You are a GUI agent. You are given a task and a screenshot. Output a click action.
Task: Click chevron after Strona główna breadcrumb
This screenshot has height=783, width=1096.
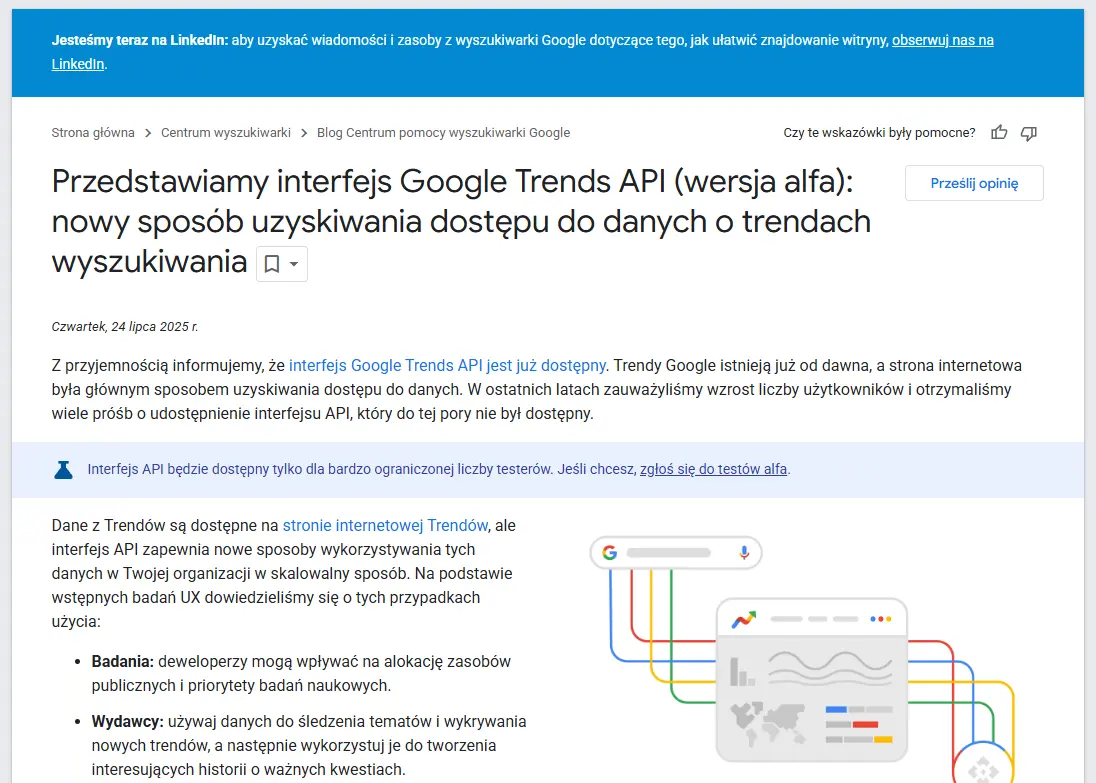[148, 133]
